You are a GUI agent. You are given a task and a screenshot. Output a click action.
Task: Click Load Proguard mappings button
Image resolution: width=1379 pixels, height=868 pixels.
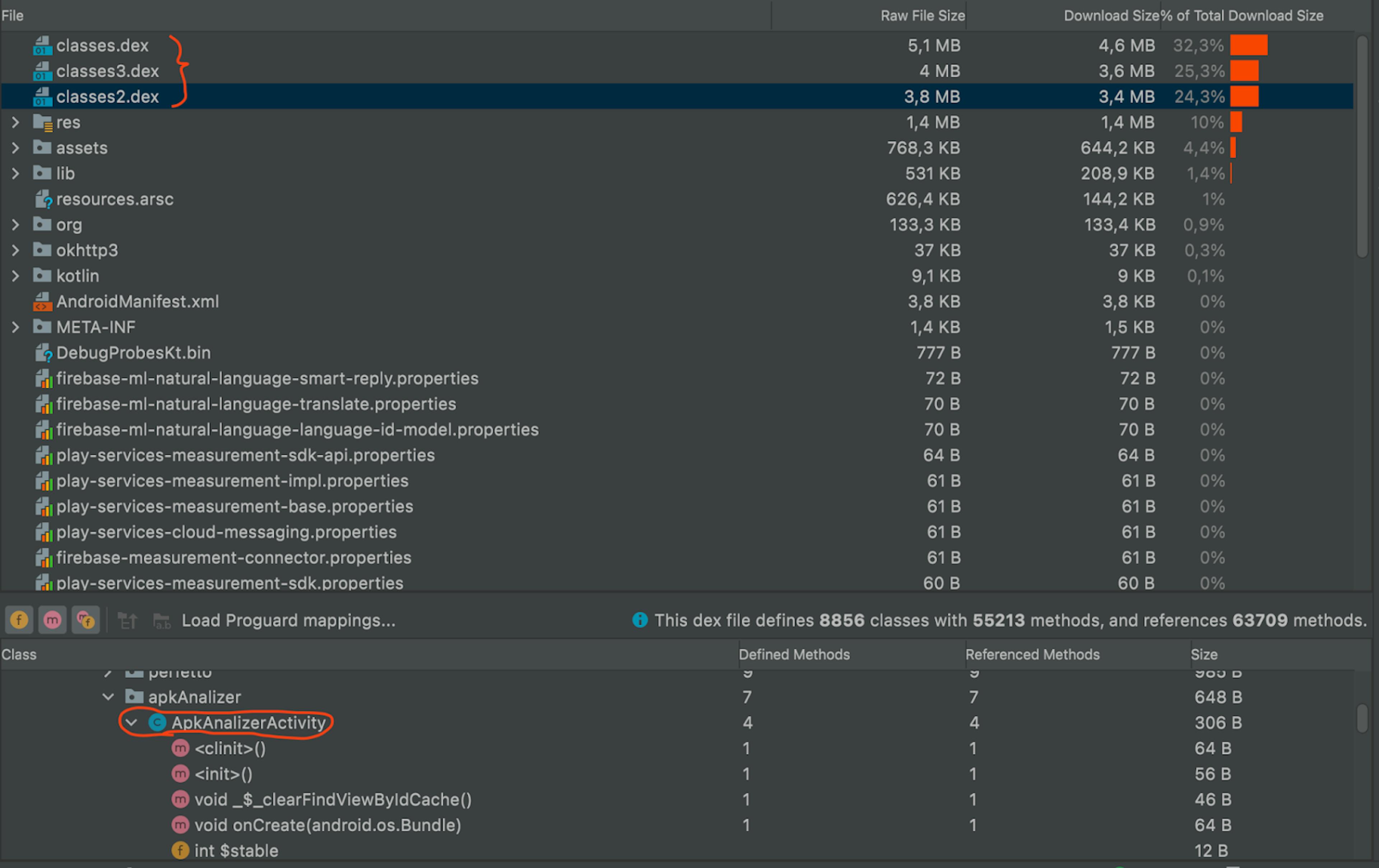pos(288,621)
